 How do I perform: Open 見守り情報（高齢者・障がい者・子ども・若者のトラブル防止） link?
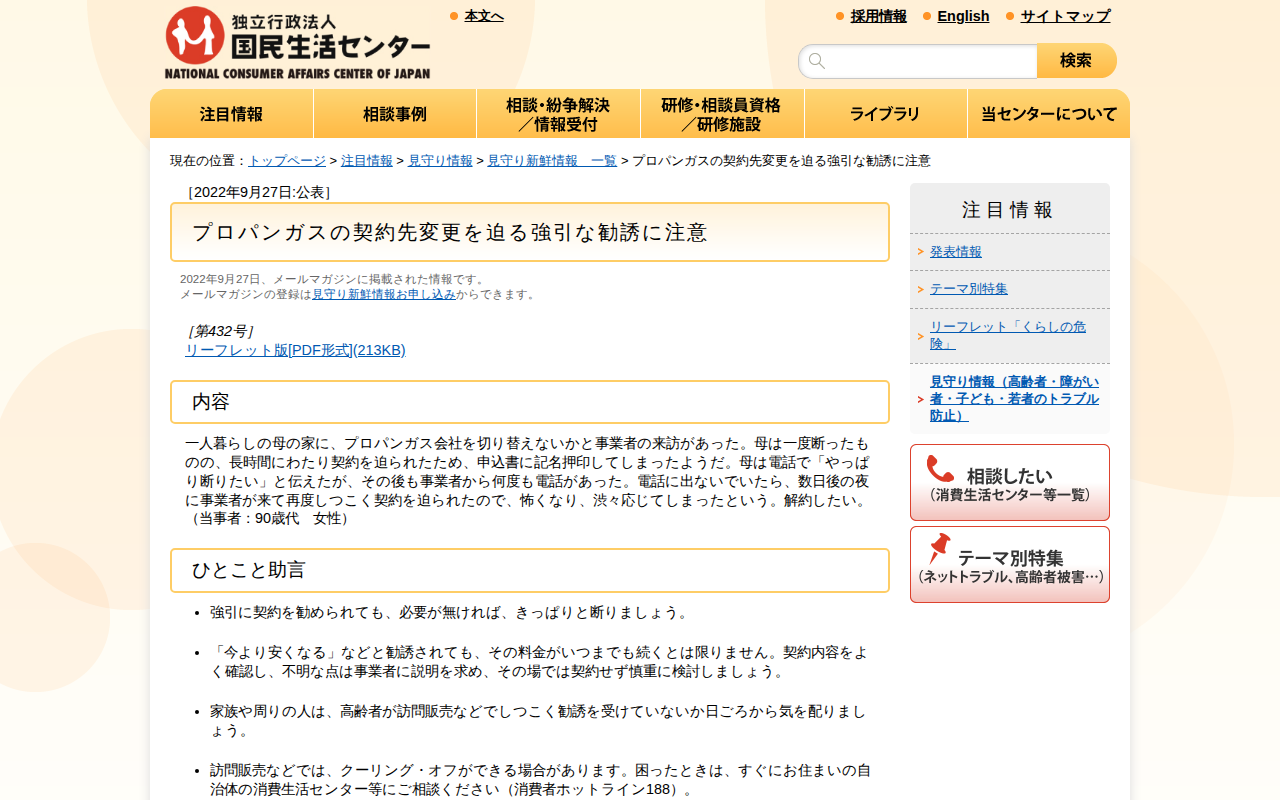[x=1014, y=399]
